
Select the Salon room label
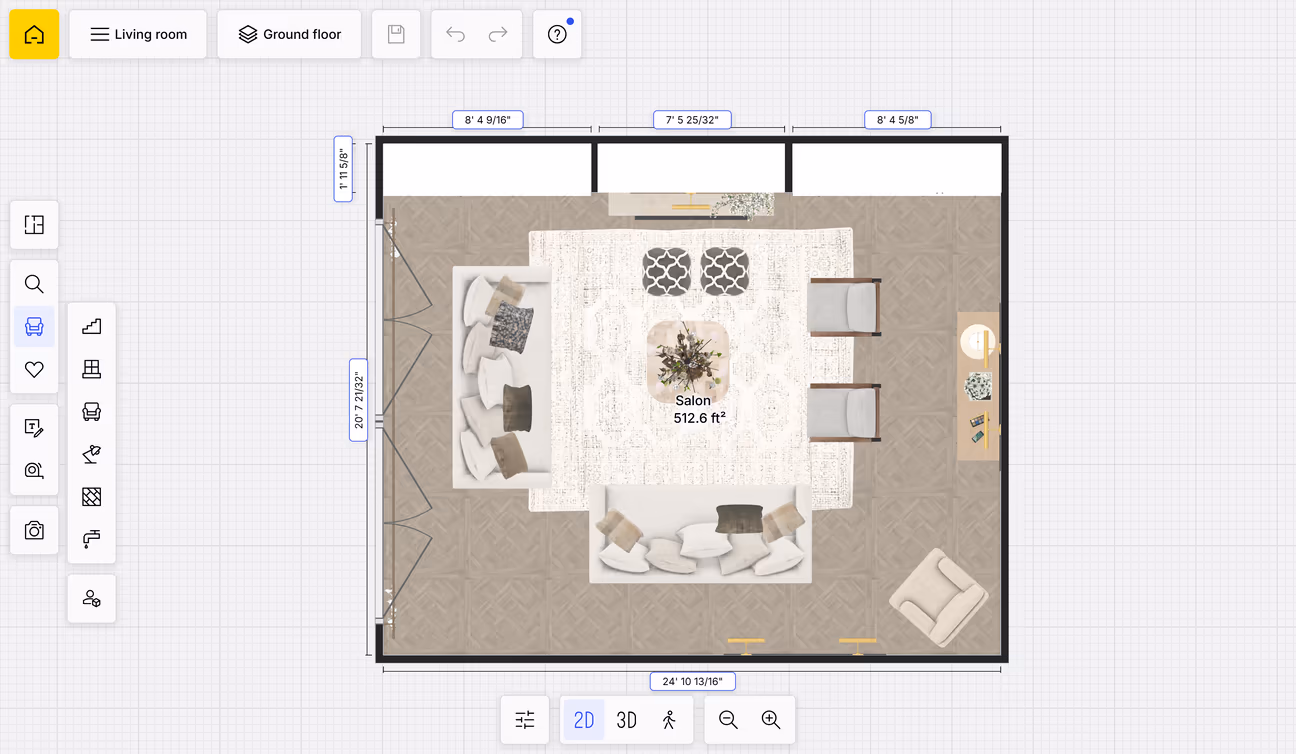tap(698, 409)
